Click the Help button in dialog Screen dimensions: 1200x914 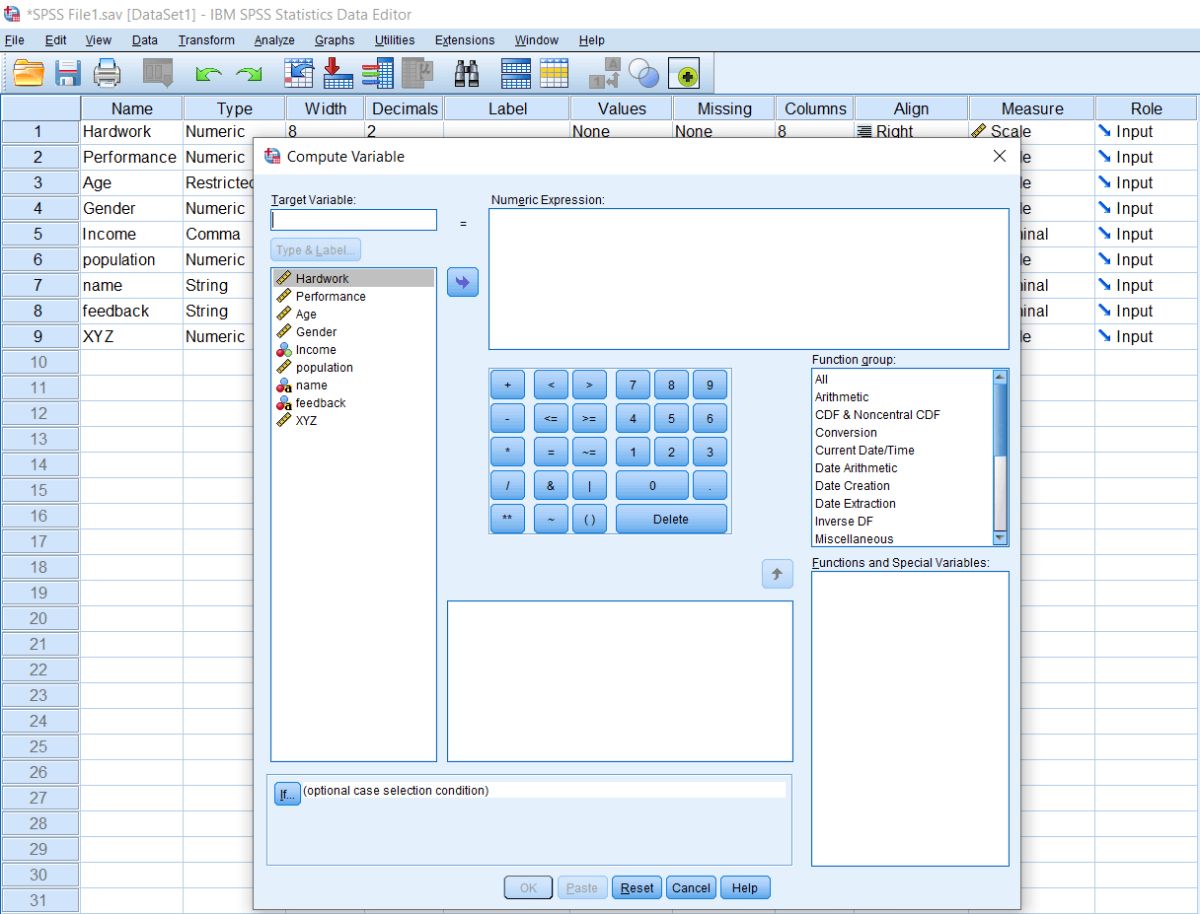click(x=745, y=888)
